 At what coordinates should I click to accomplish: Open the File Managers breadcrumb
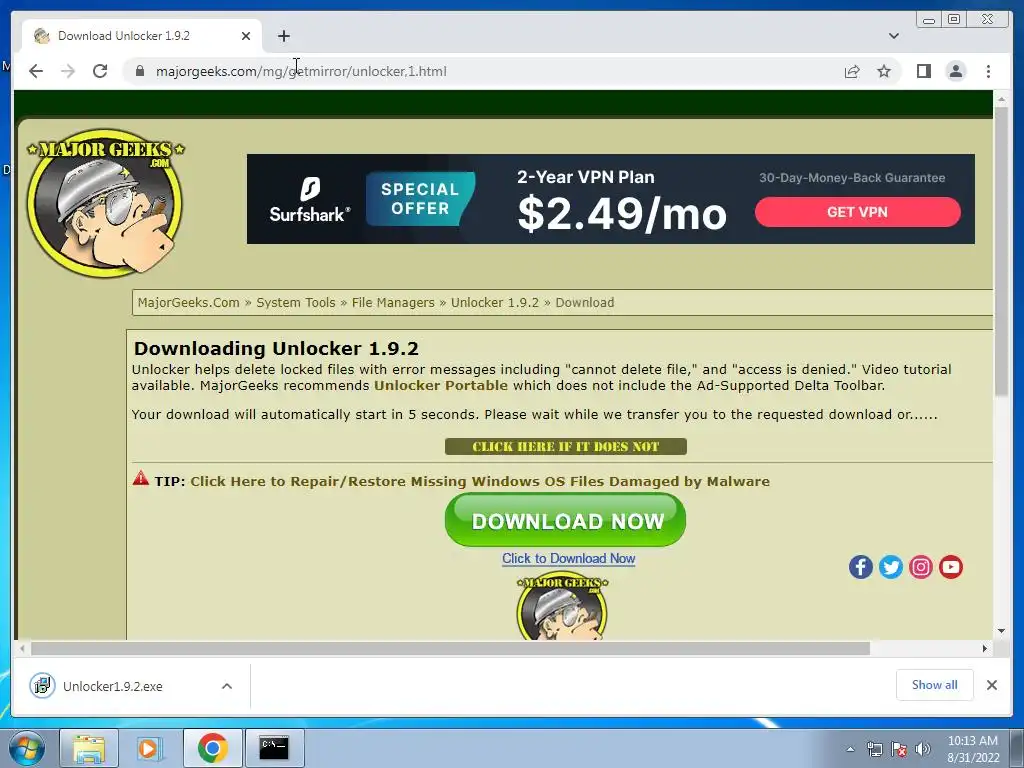pos(393,302)
